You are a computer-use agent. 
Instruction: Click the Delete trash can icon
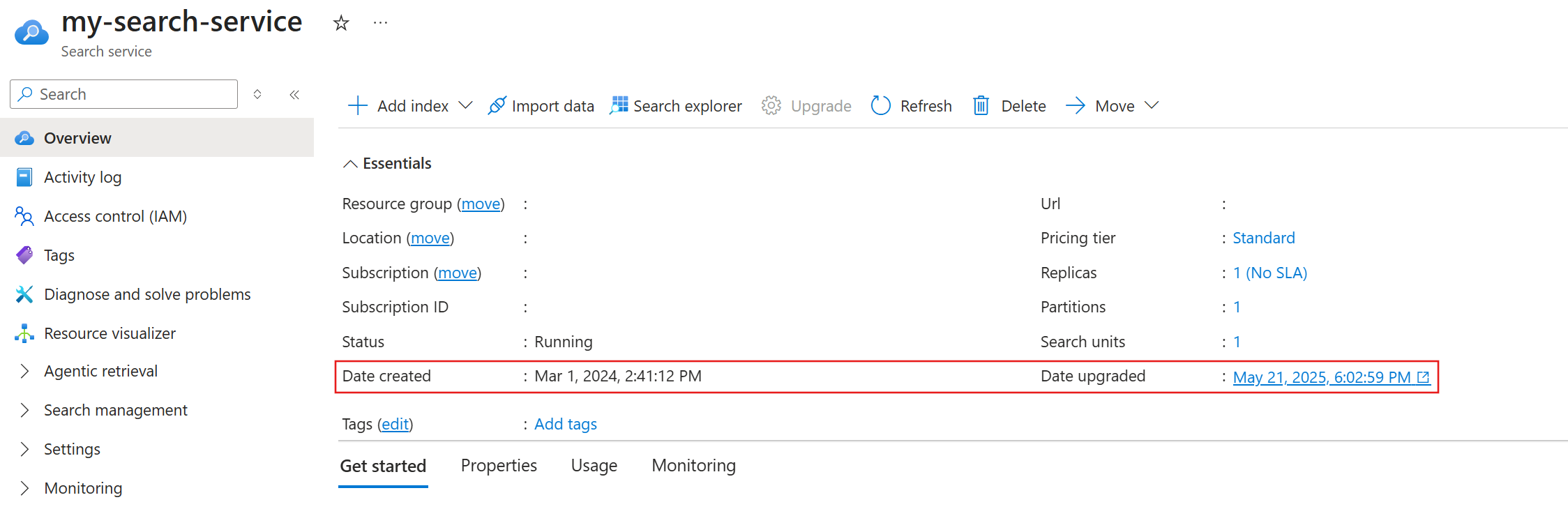[981, 105]
